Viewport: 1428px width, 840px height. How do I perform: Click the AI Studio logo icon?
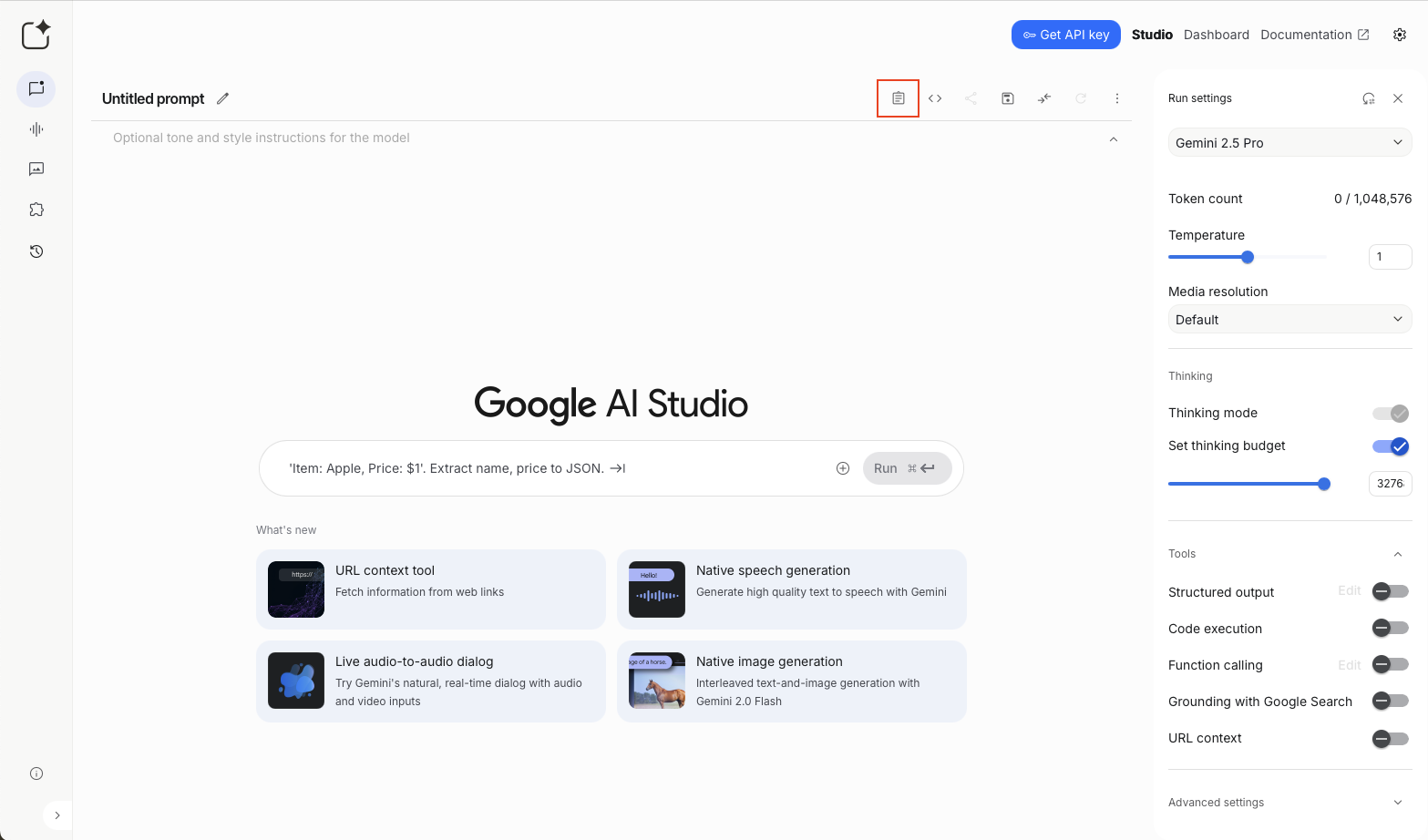(x=36, y=35)
